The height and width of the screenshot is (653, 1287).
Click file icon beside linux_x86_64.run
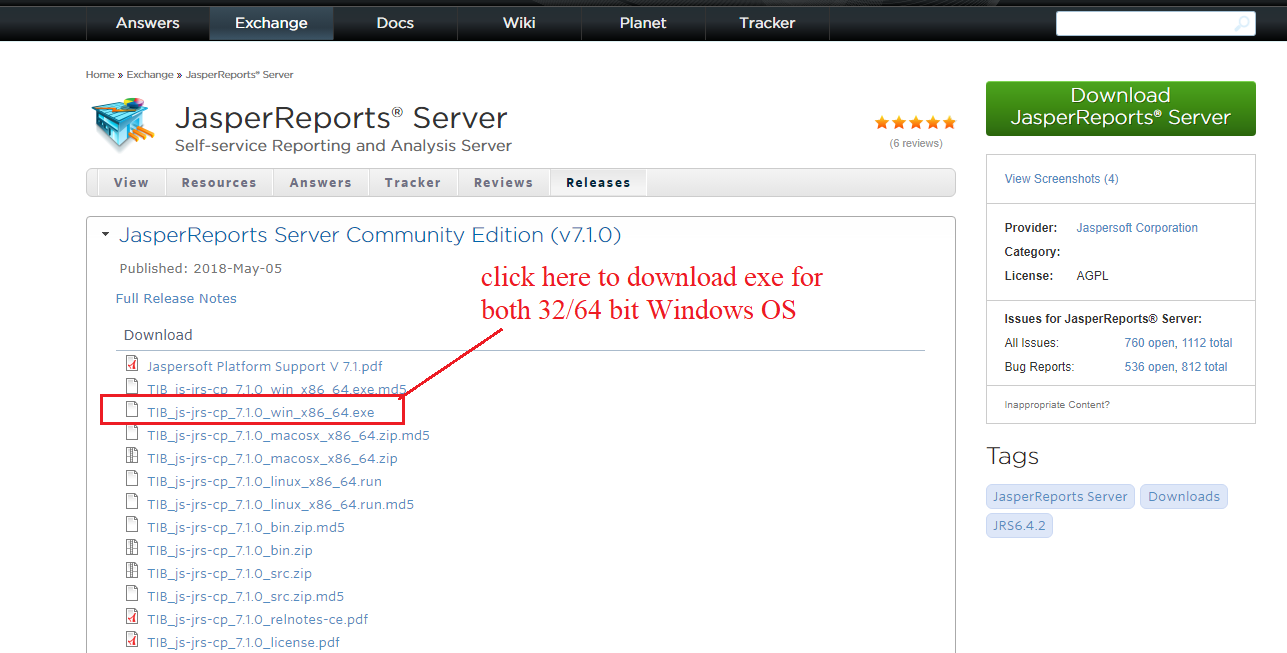point(132,480)
